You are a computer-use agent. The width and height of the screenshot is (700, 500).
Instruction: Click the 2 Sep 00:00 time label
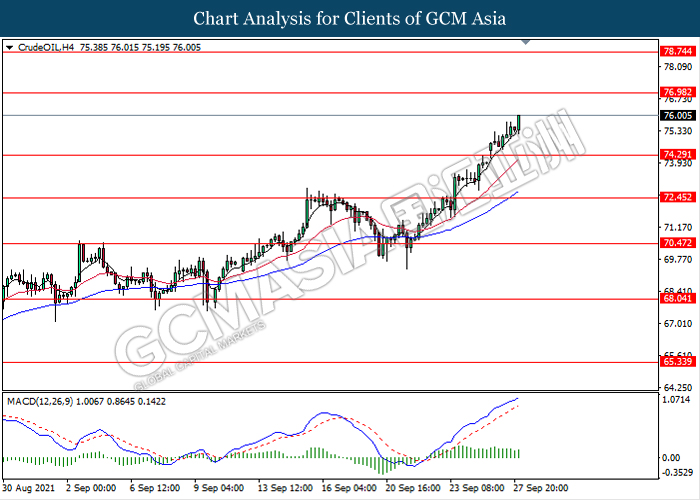coord(91,488)
